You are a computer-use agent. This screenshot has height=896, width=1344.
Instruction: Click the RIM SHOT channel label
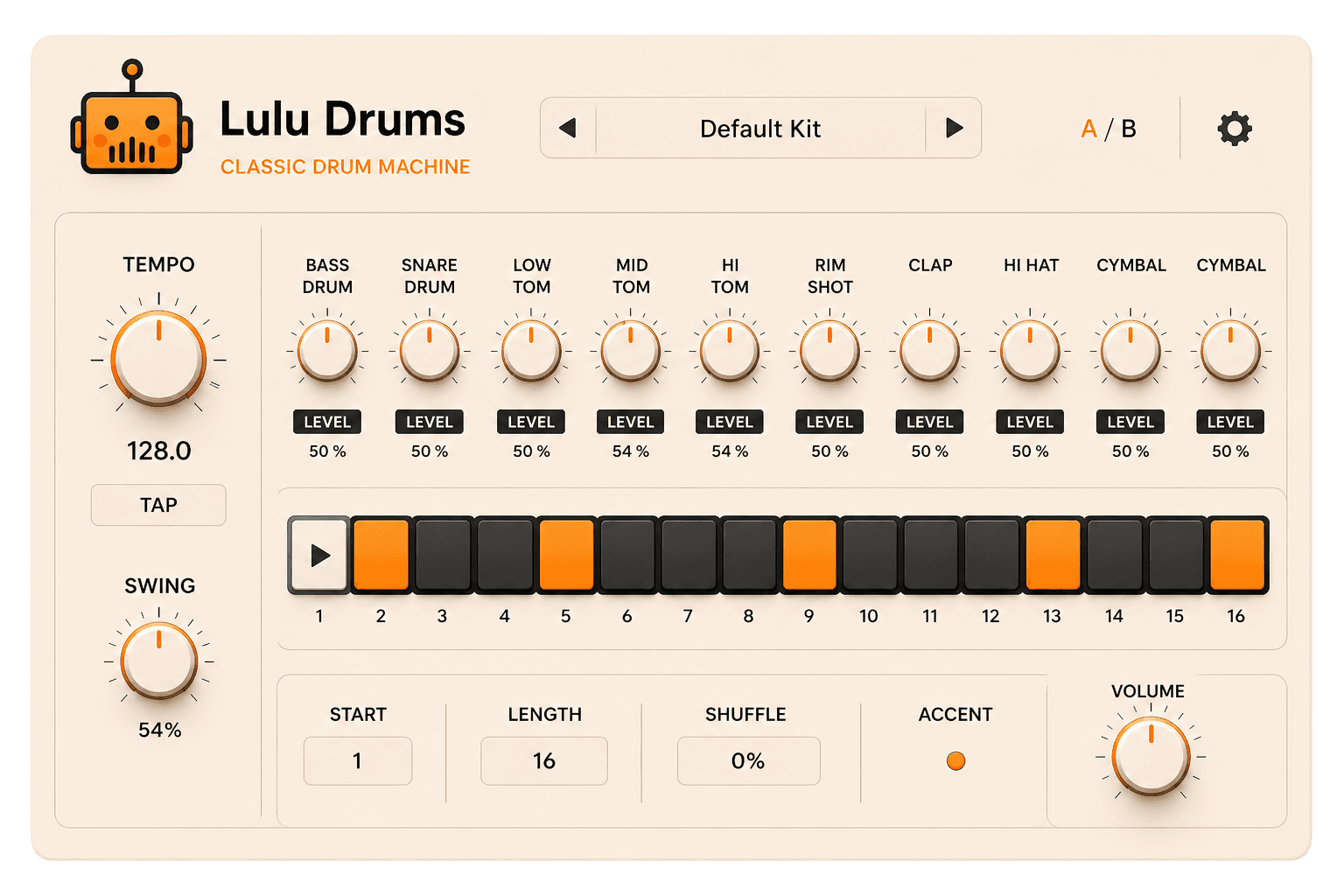(829, 276)
